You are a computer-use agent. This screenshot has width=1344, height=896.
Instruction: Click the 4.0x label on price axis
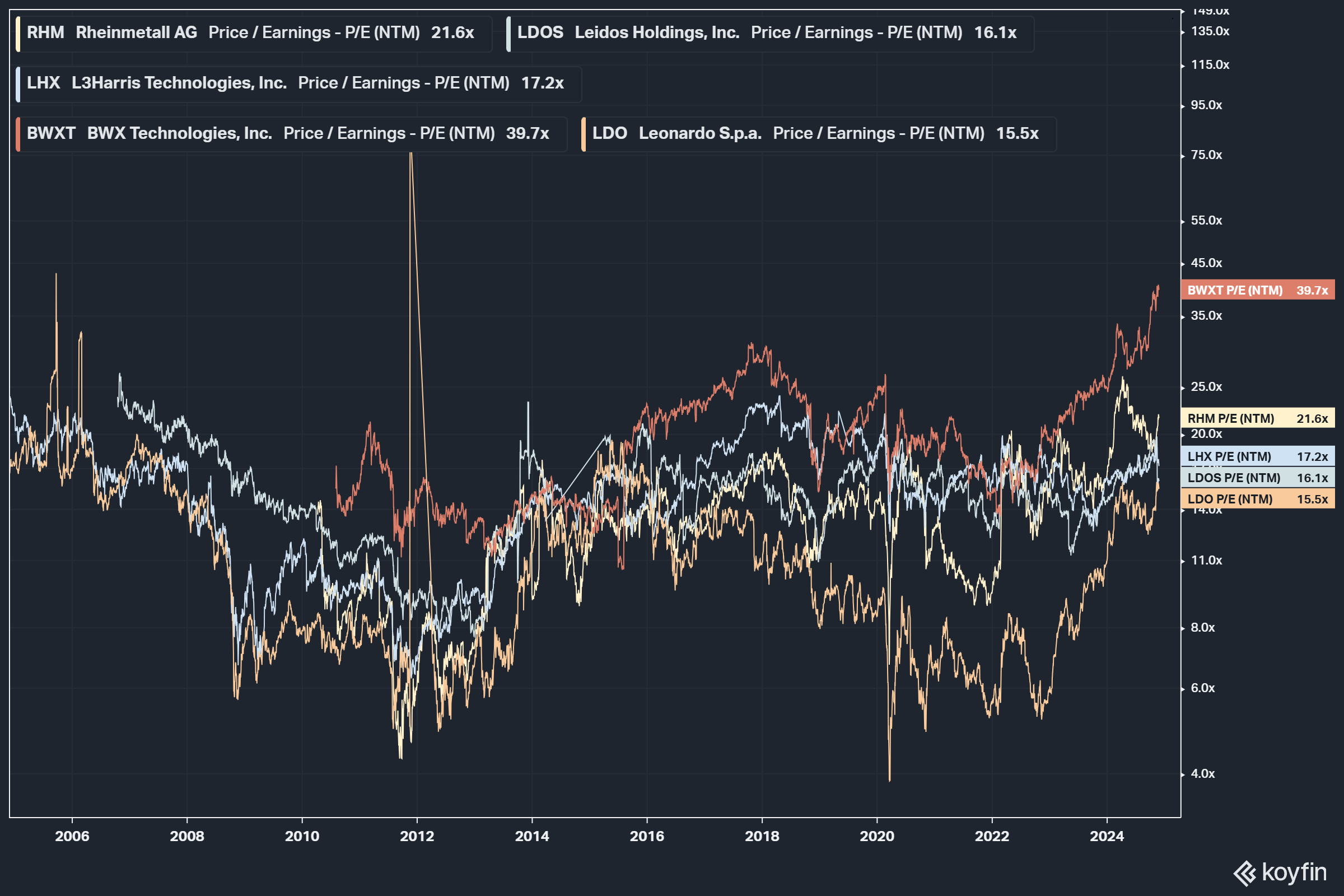pyautogui.click(x=1202, y=774)
